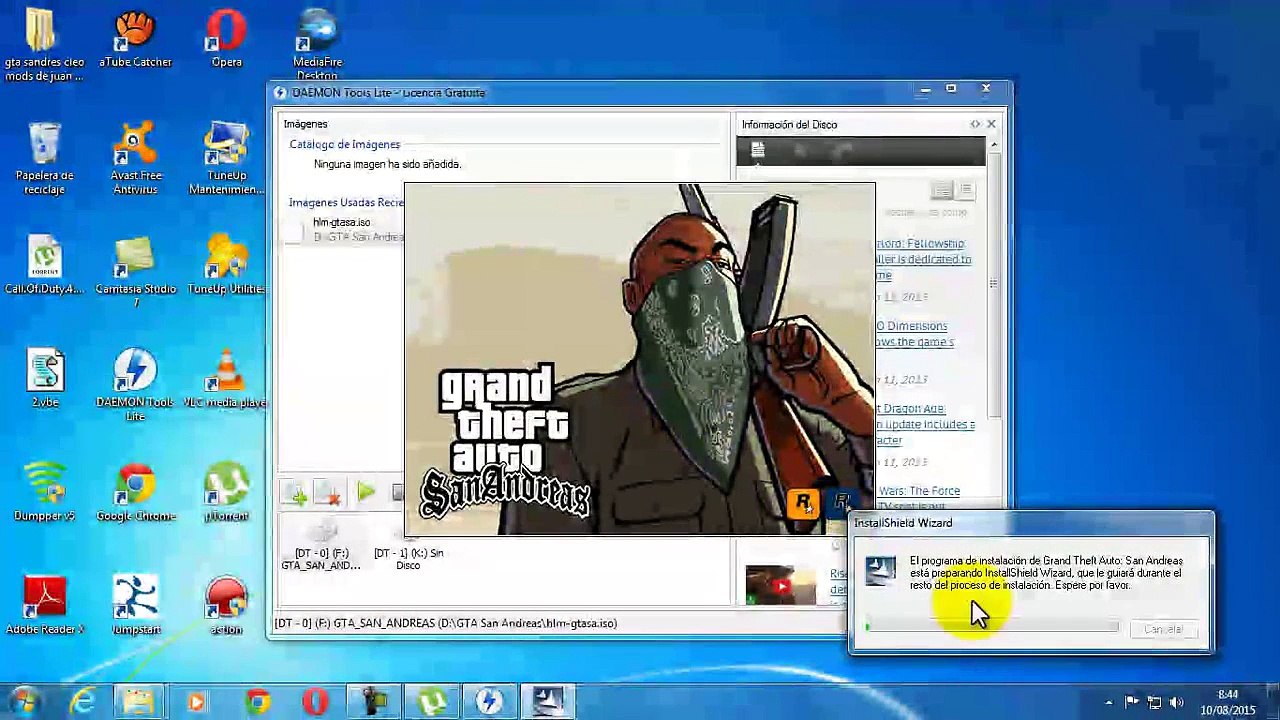Open Papelera de reciclaje
Image resolution: width=1280 pixels, height=720 pixels.
[x=44, y=158]
